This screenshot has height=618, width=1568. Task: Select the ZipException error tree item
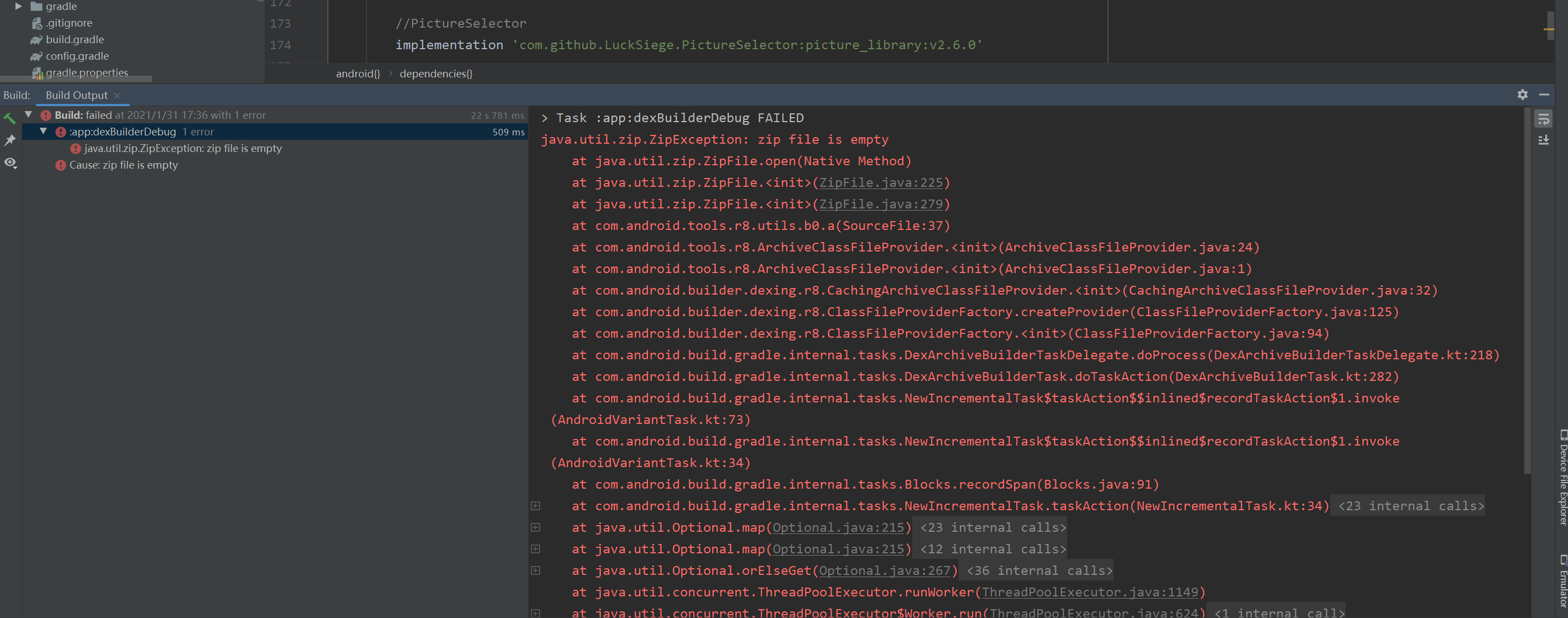pyautogui.click(x=182, y=148)
